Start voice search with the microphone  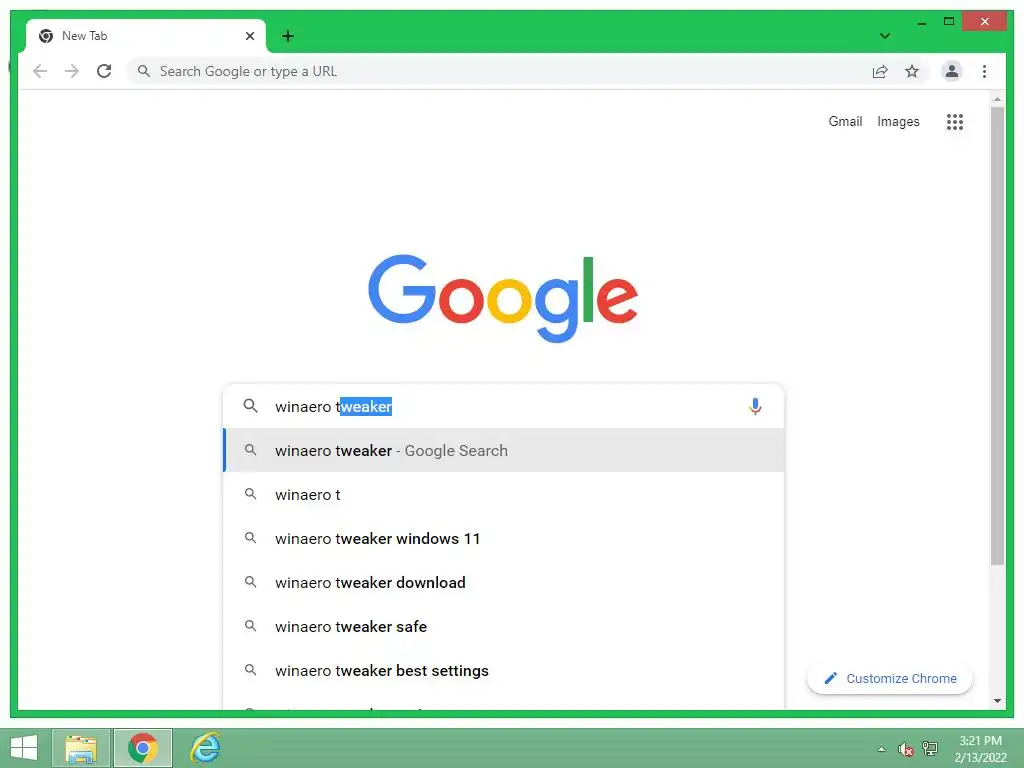[x=755, y=406]
